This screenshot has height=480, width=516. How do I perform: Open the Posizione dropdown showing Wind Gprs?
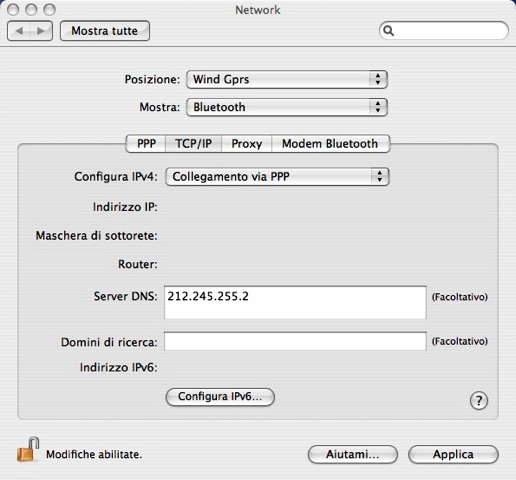(287, 79)
